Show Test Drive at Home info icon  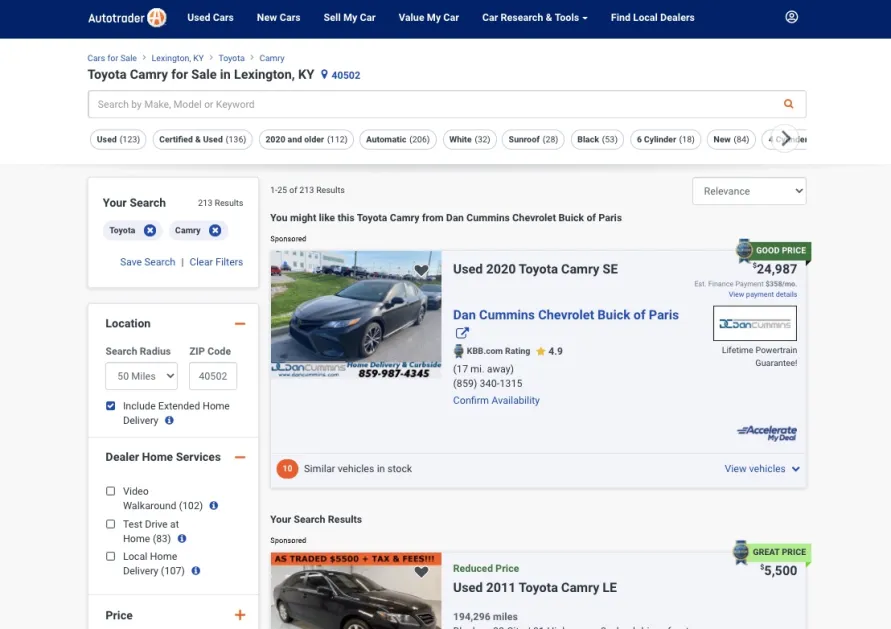(182, 539)
